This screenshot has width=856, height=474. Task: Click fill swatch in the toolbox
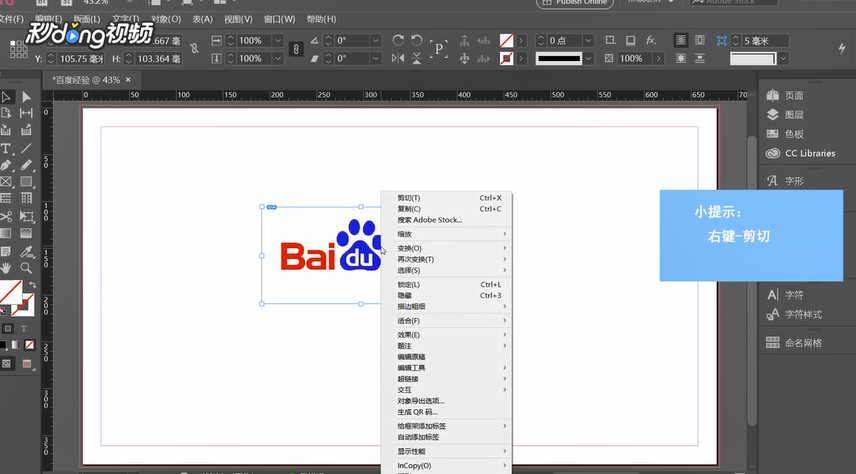click(10, 292)
